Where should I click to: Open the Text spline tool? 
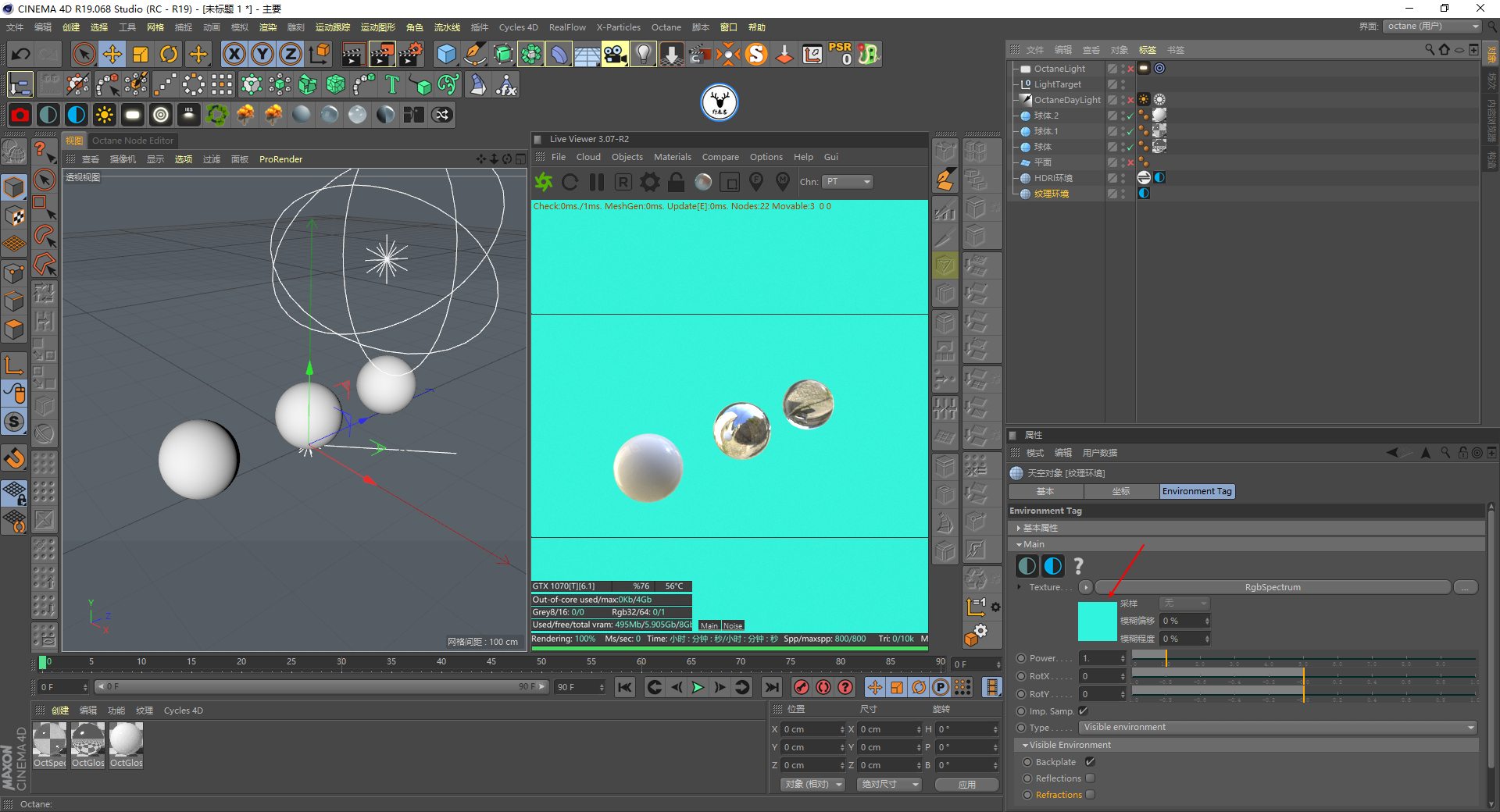pos(392,84)
